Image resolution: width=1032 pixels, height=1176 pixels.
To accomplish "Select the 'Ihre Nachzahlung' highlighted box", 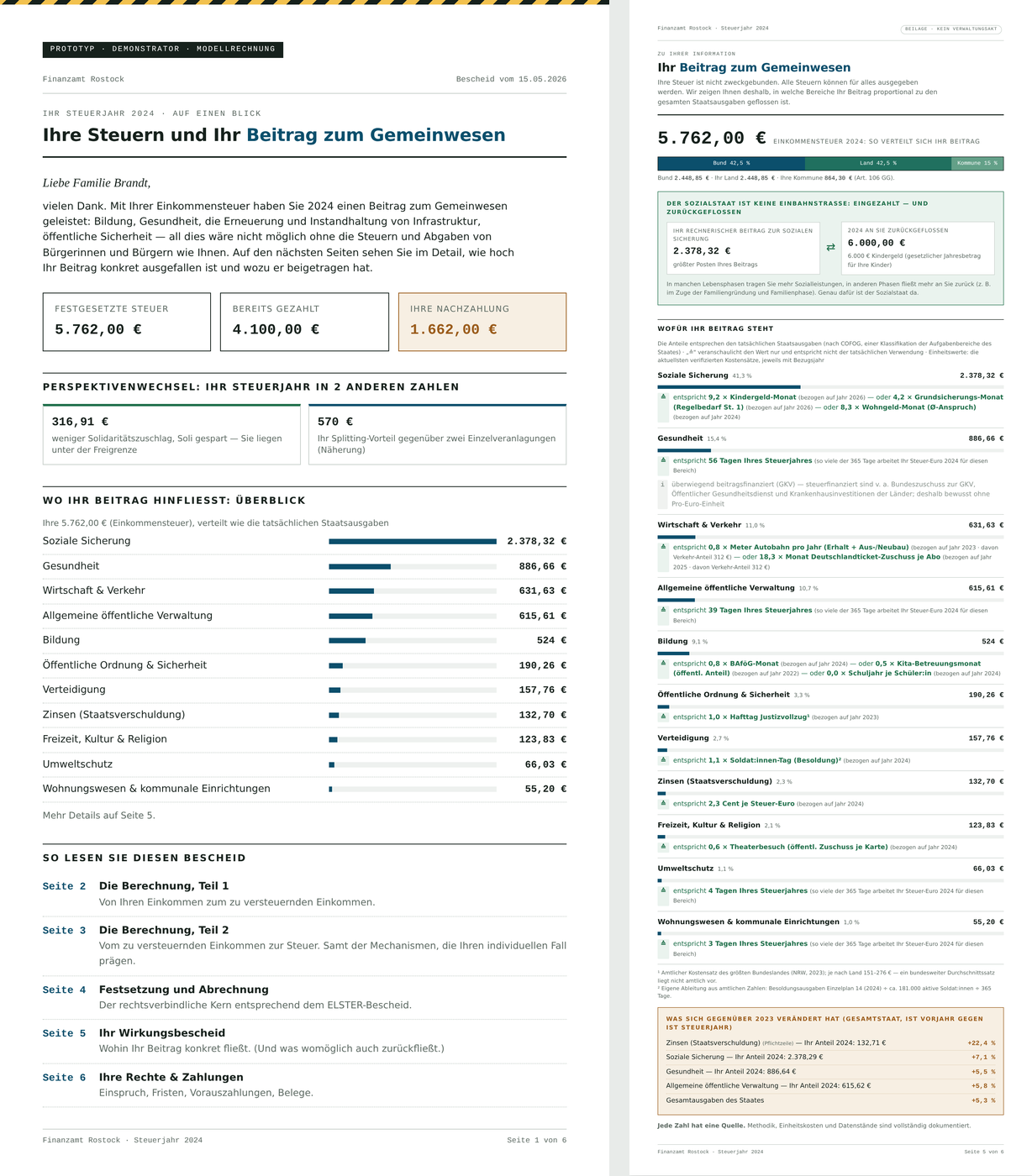I will coord(482,322).
